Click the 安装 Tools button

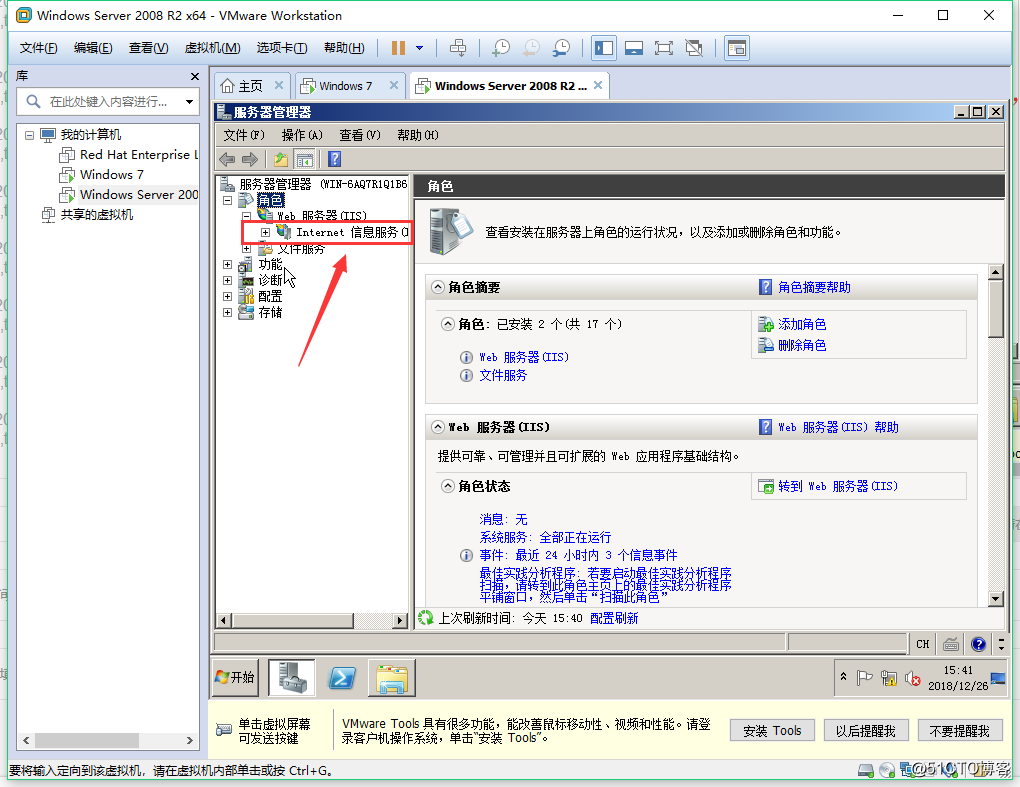[772, 731]
